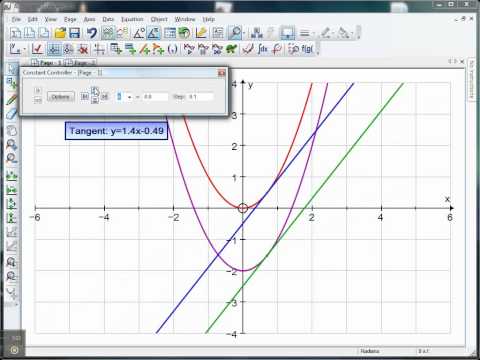
Task: Select the green pencil scribble tool
Action: pos(12,99)
